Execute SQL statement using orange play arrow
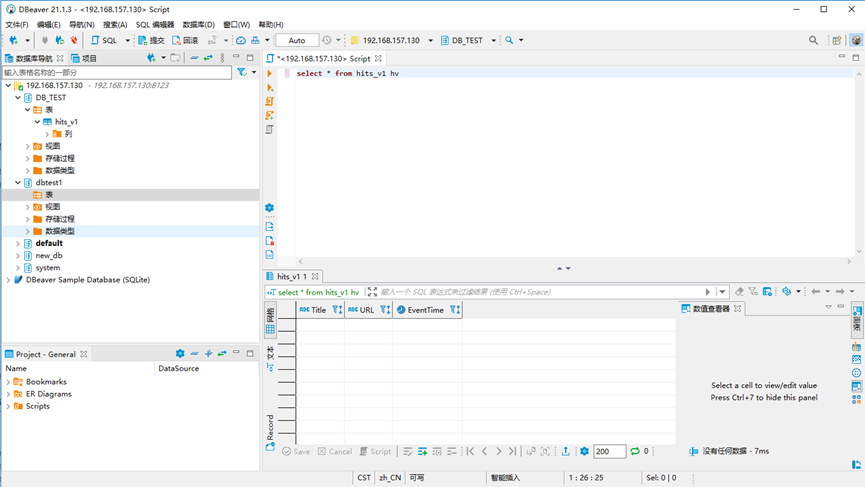865x487 pixels. click(x=269, y=73)
